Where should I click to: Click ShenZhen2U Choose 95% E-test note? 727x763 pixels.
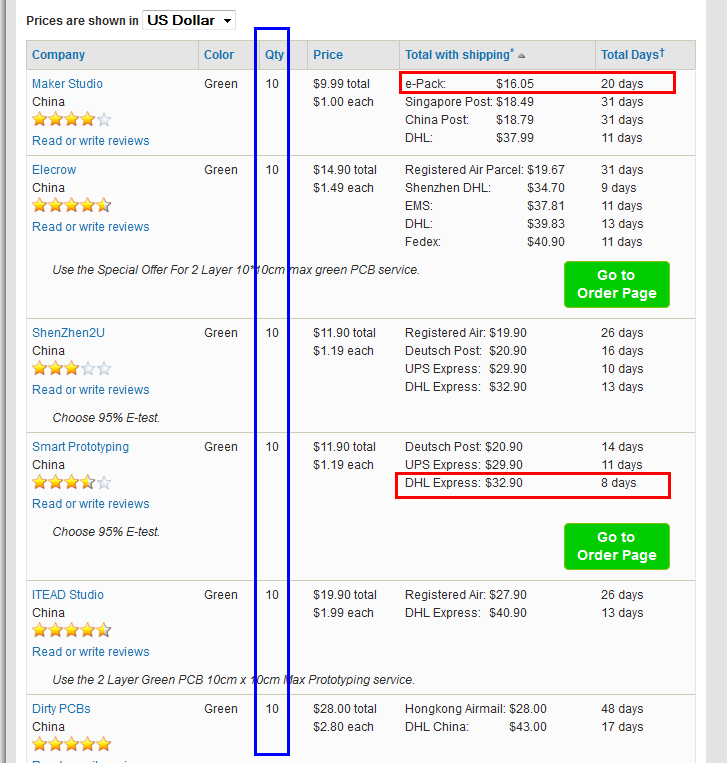pos(106,418)
